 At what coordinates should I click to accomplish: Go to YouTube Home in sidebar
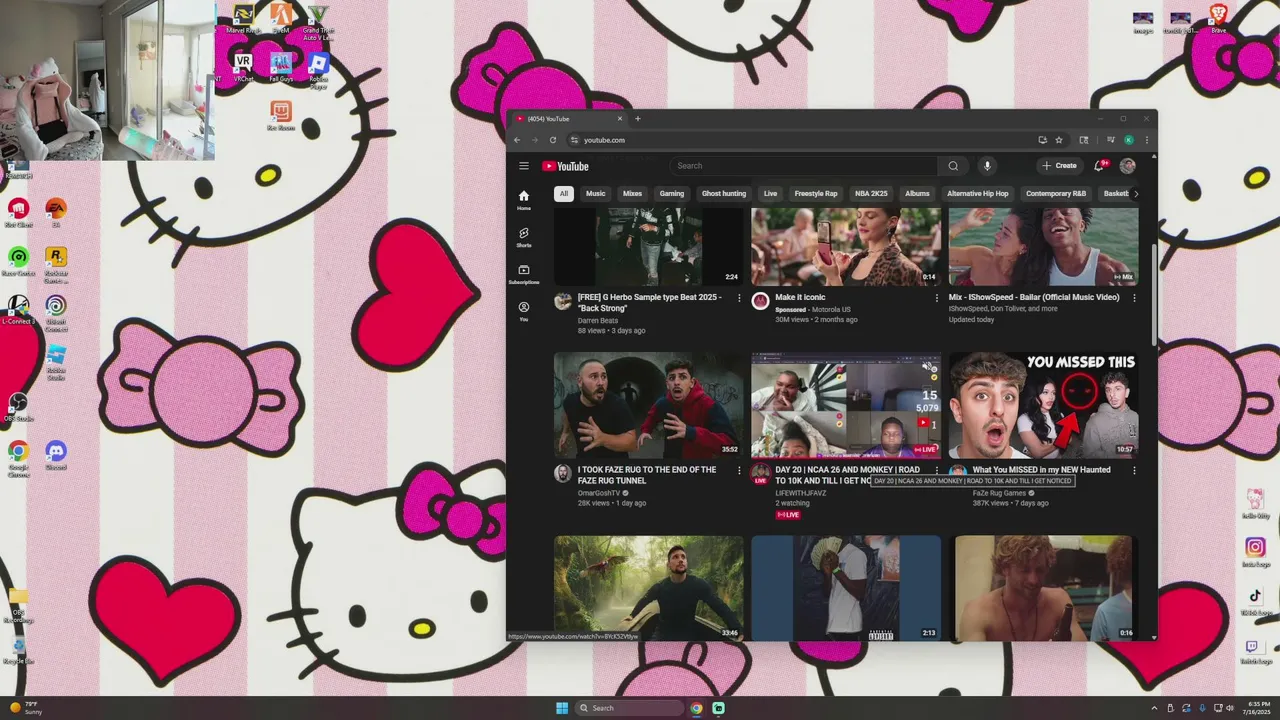tap(524, 200)
